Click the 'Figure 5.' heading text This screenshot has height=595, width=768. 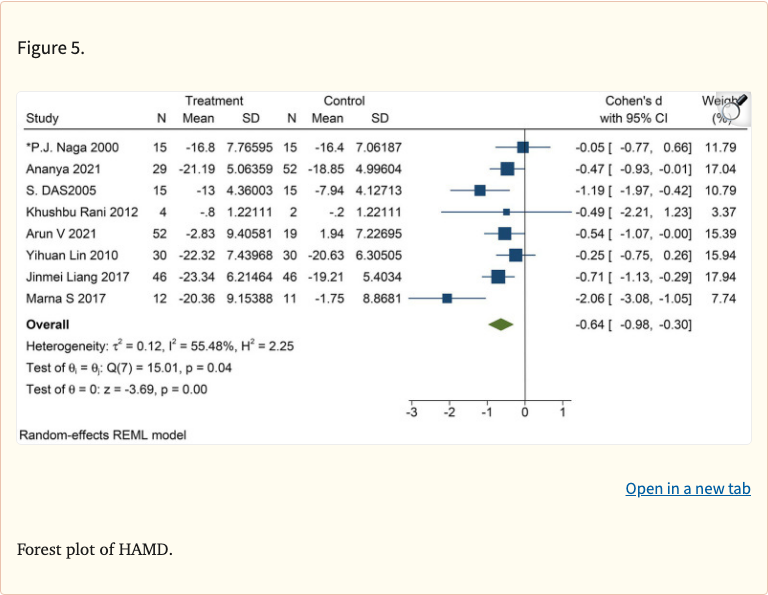pos(51,49)
